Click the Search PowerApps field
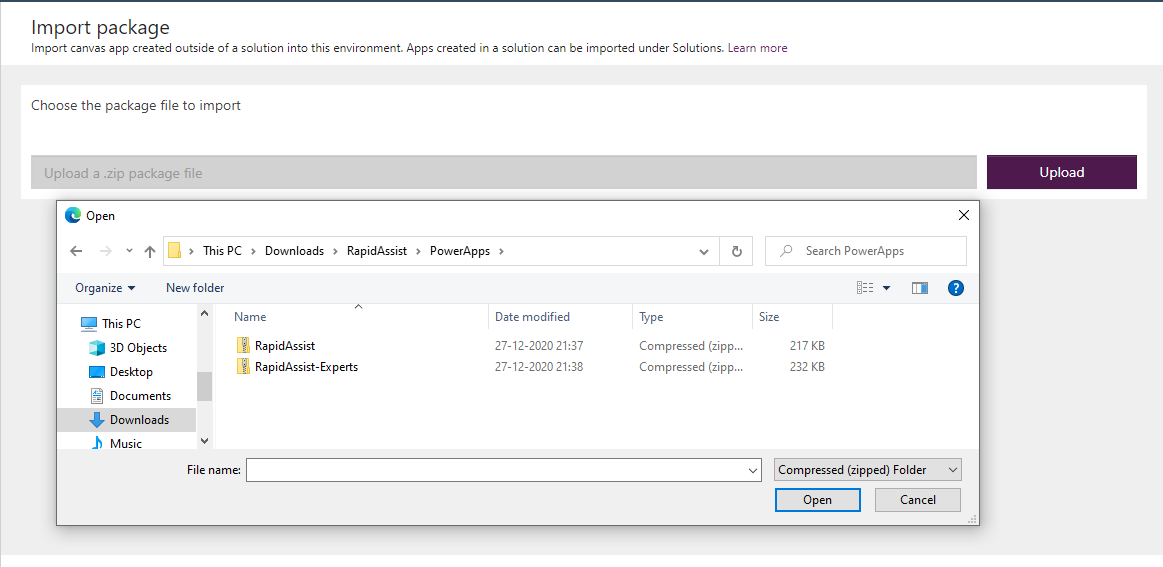The image size is (1163, 567). pyautogui.click(x=866, y=251)
